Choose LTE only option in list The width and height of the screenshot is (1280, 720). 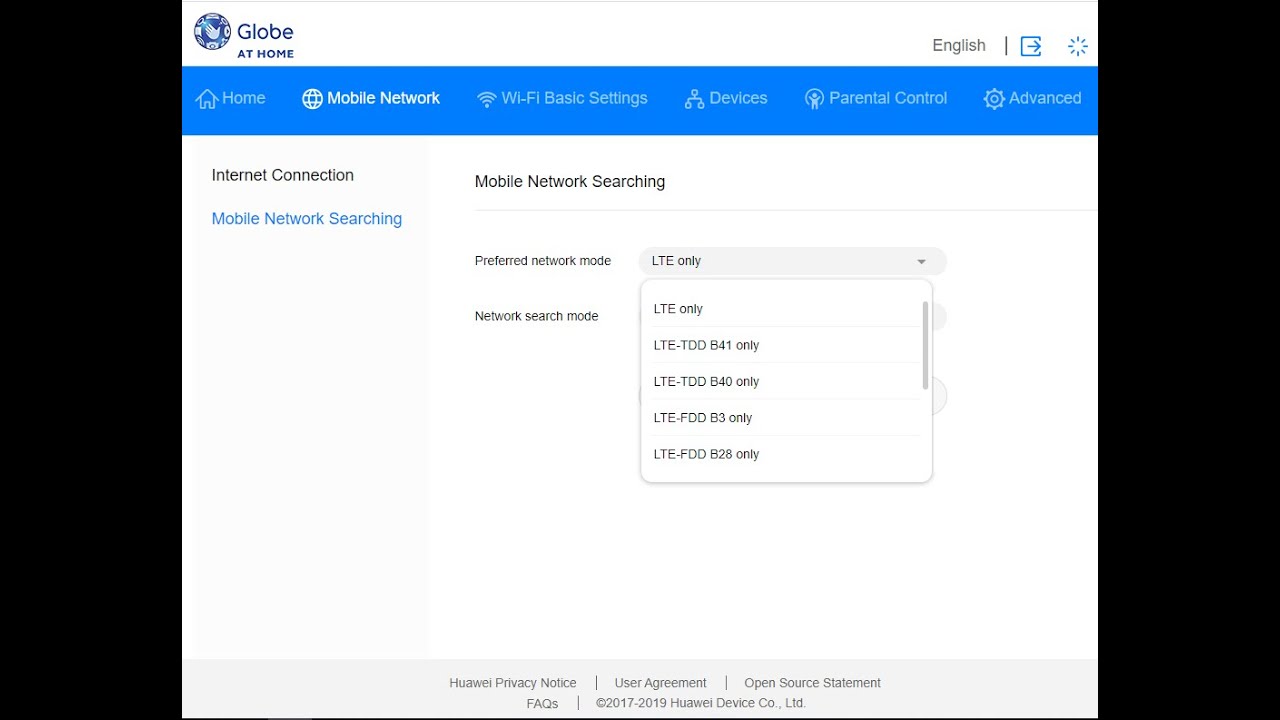[787, 309]
